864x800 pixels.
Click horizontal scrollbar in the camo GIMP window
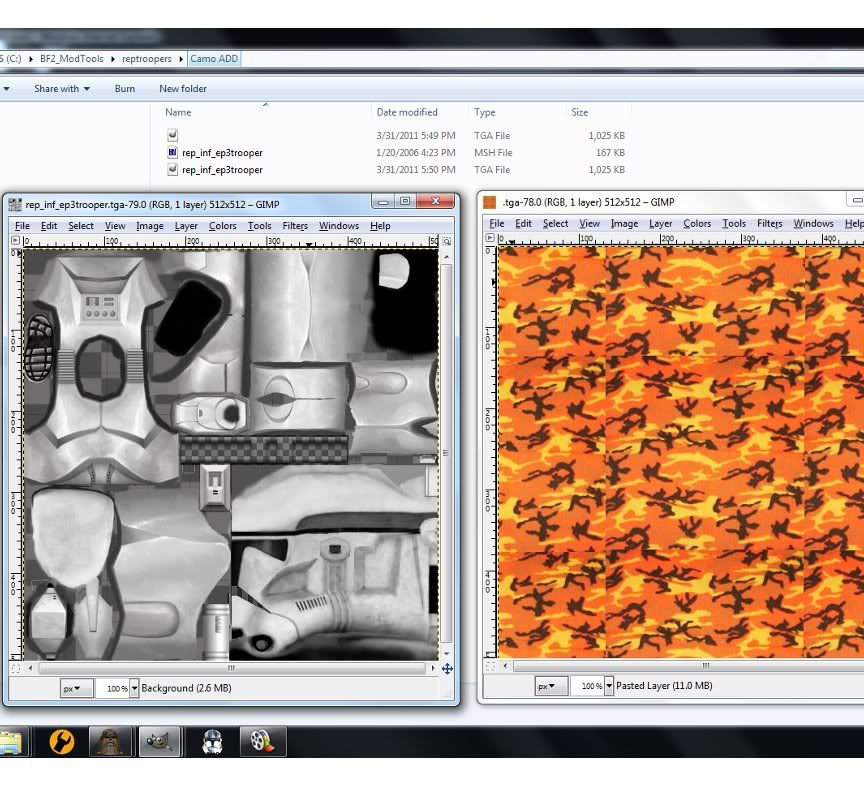click(x=705, y=666)
